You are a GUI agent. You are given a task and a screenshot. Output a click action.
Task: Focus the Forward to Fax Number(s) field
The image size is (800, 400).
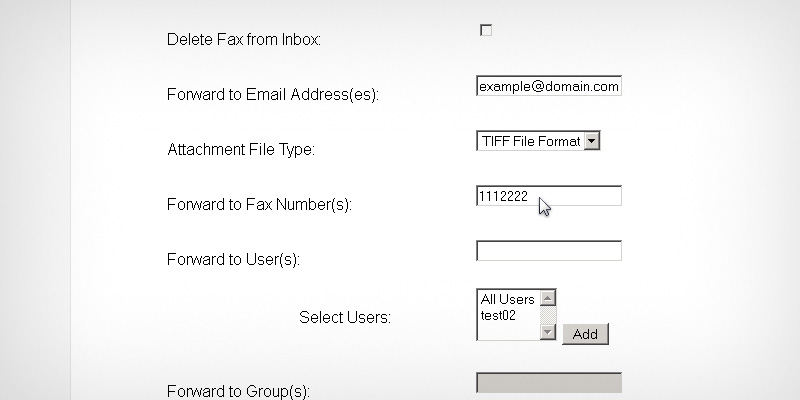click(x=548, y=196)
